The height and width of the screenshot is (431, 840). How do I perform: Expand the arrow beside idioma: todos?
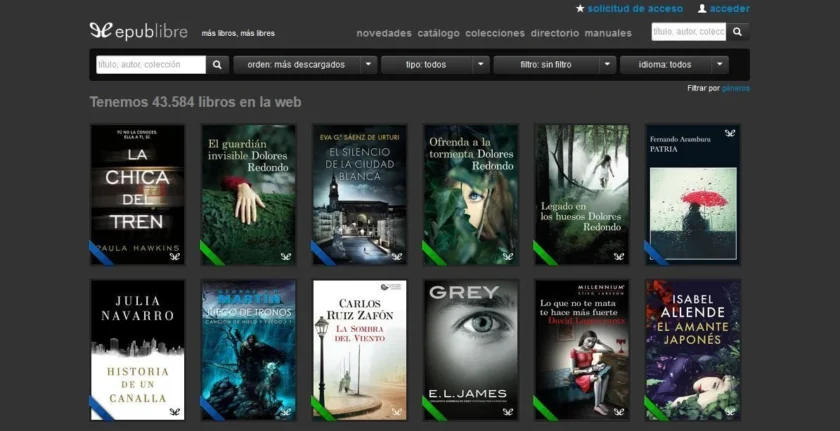click(x=719, y=65)
